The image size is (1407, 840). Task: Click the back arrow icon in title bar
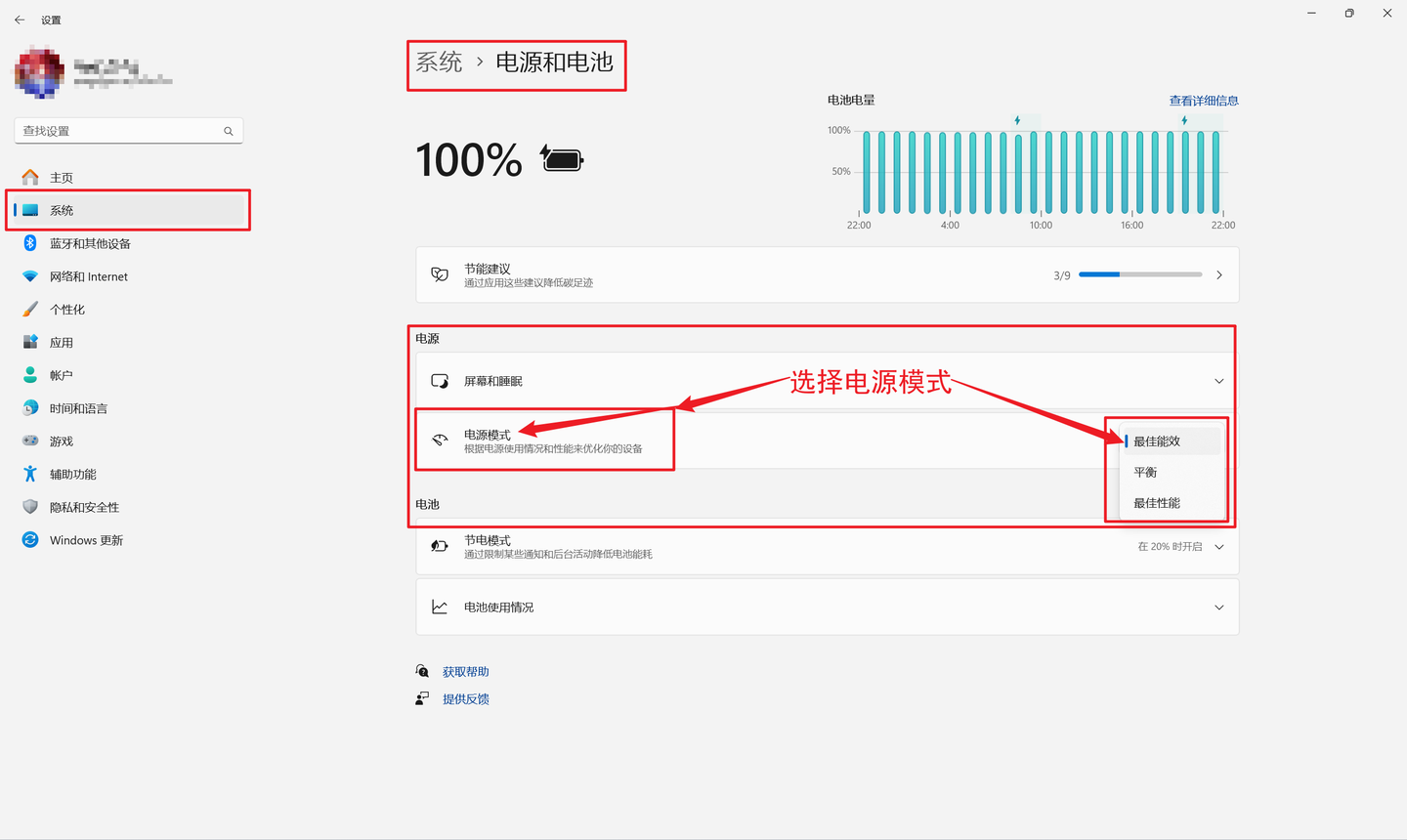[x=20, y=20]
